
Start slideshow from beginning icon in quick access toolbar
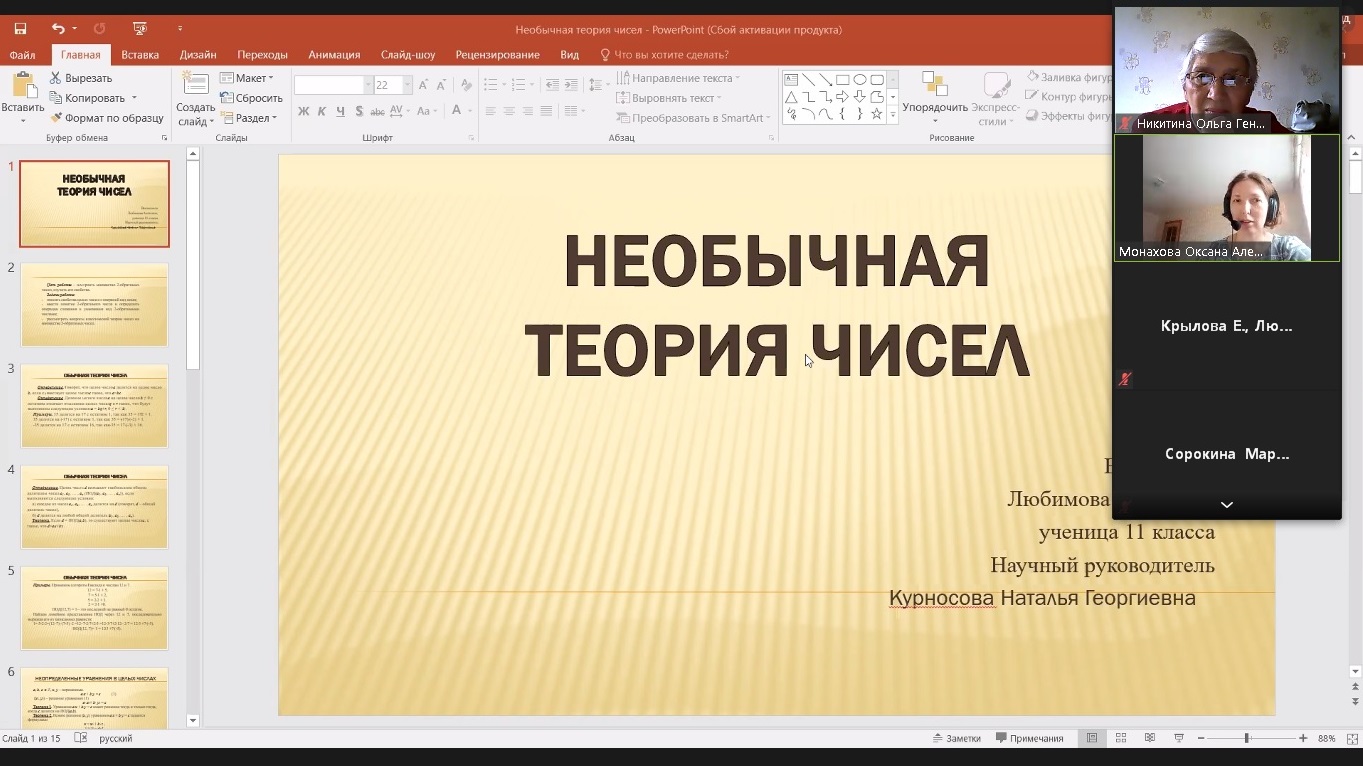(139, 29)
